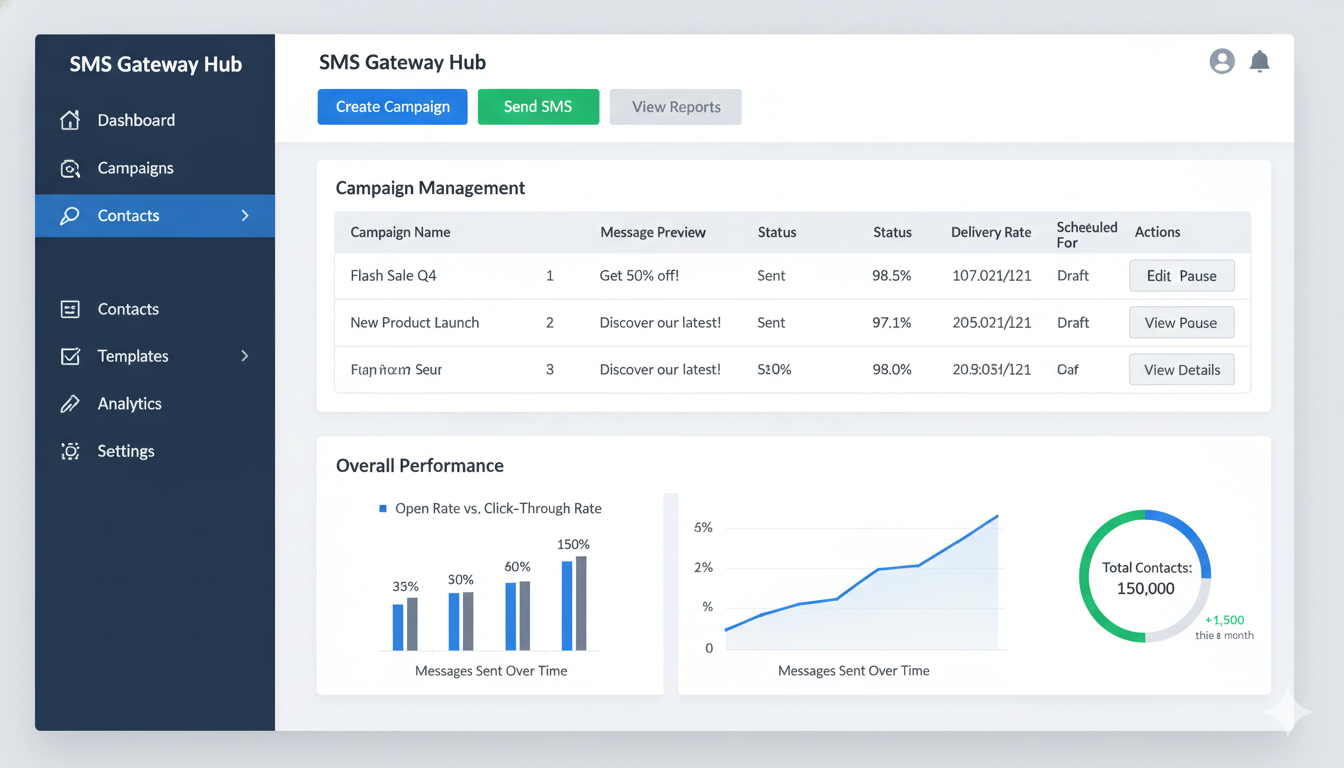Expand the Contacts sidebar chevron
Screen dimensions: 1344x768
[x=244, y=215]
